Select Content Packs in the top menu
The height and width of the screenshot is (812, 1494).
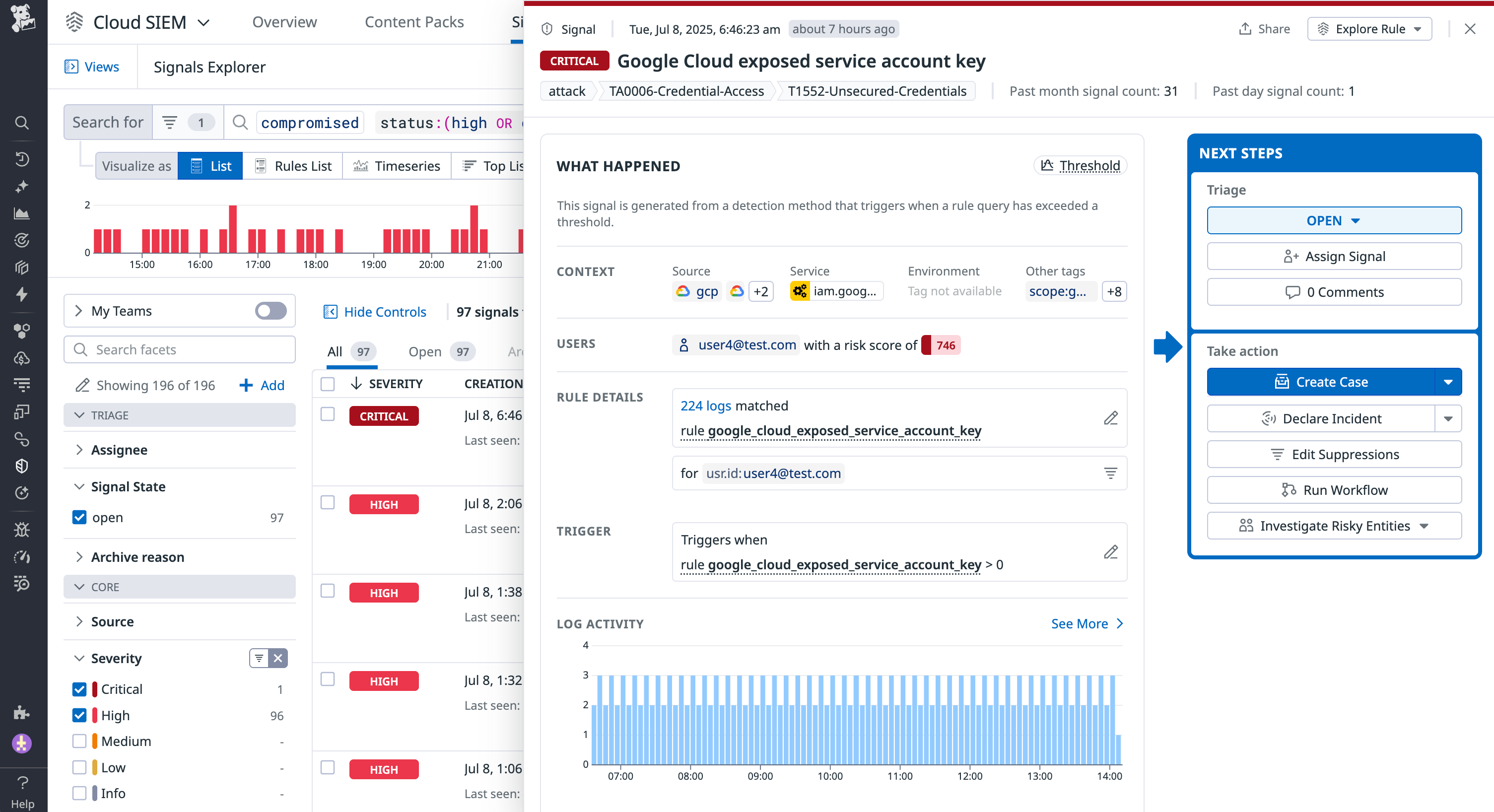414,22
